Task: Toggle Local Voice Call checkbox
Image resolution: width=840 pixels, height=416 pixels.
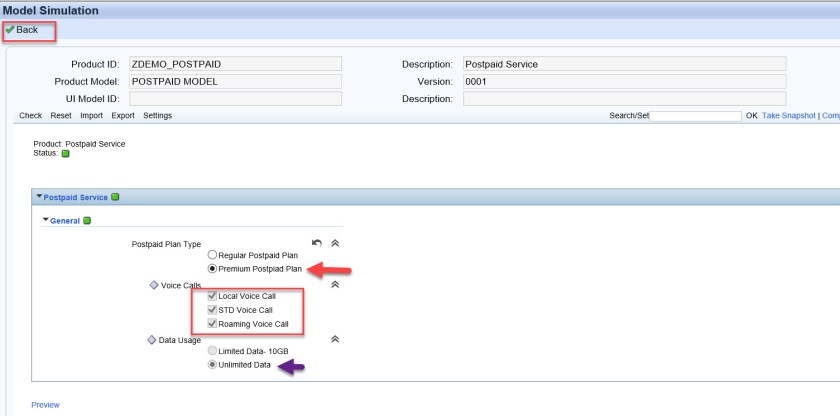Action: (x=212, y=296)
